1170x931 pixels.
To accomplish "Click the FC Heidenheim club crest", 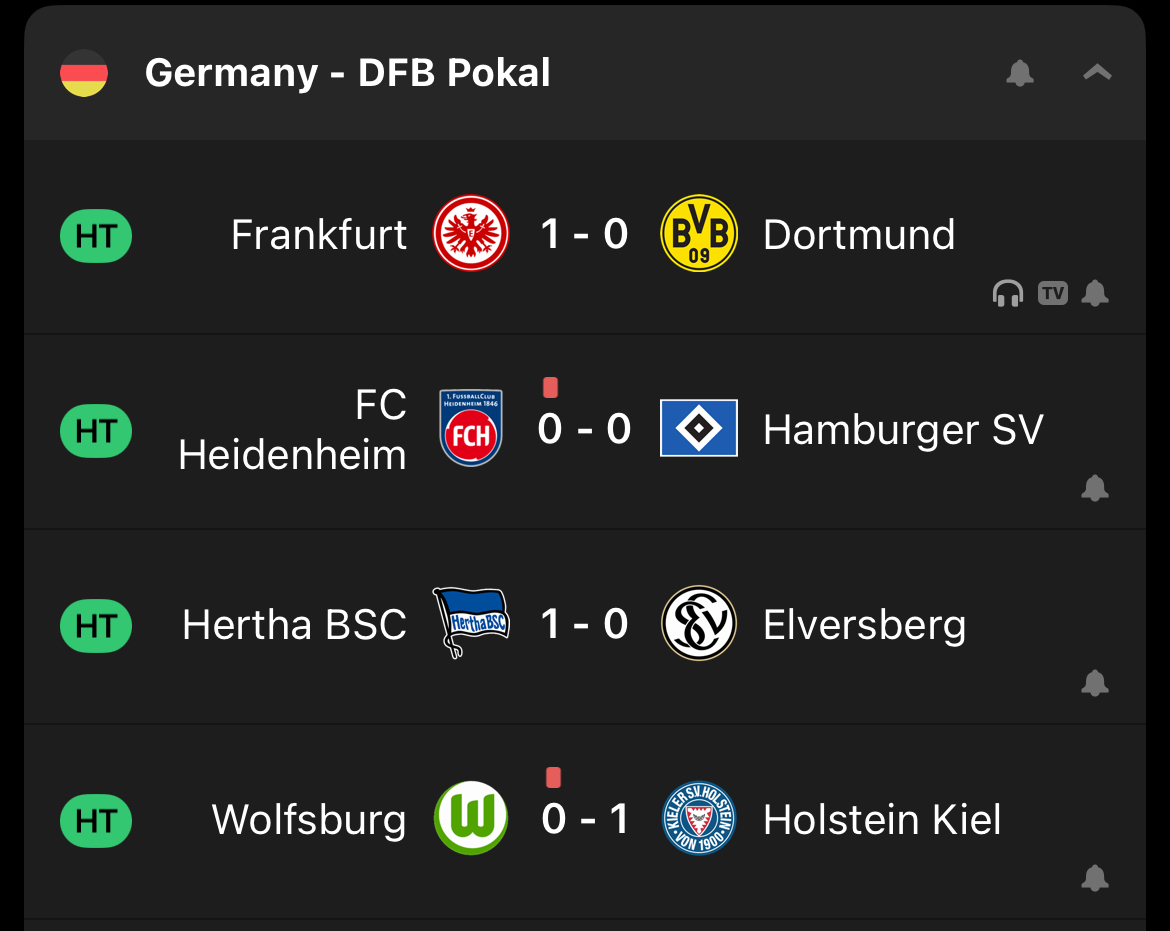I will coord(471,429).
